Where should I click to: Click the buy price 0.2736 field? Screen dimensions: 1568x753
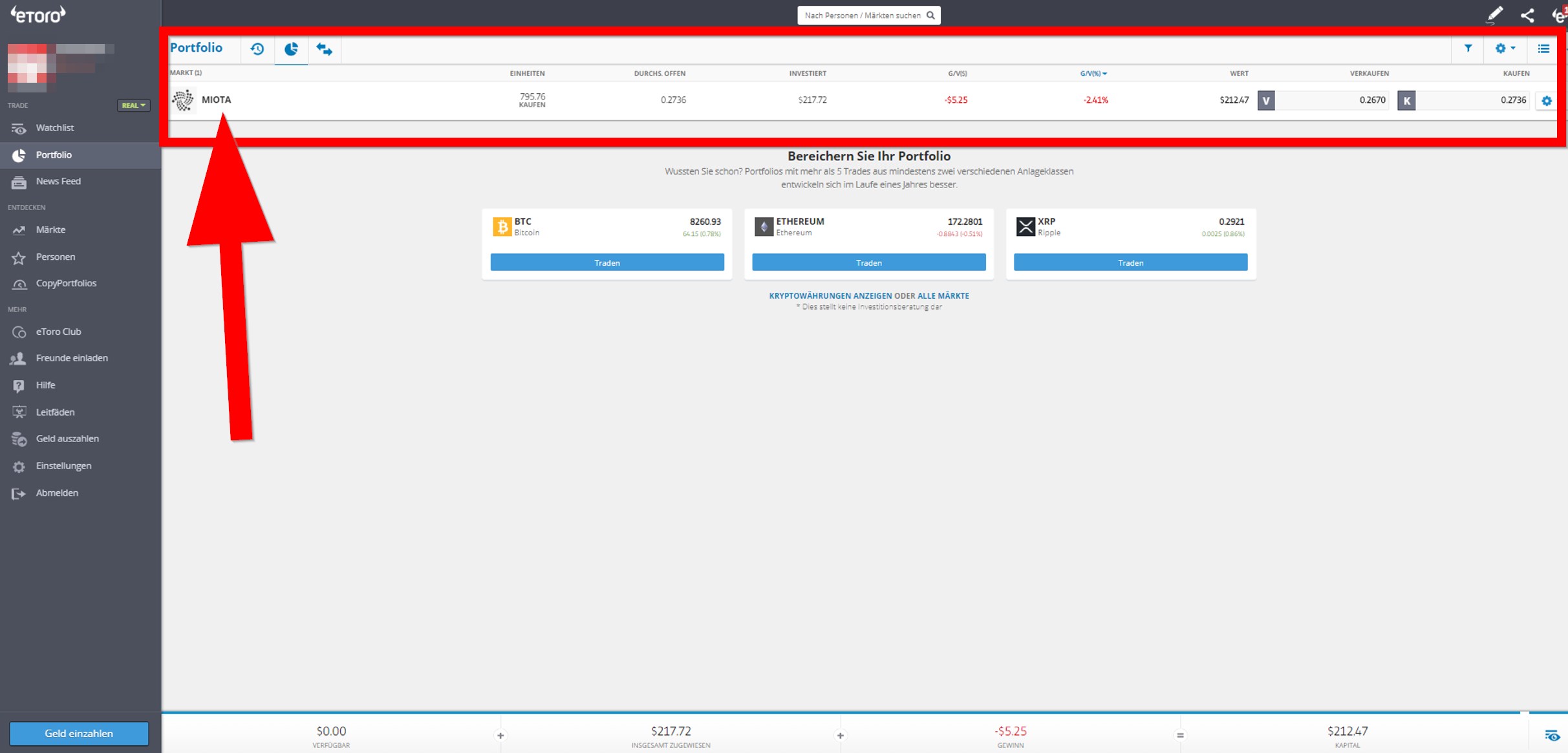[1472, 101]
